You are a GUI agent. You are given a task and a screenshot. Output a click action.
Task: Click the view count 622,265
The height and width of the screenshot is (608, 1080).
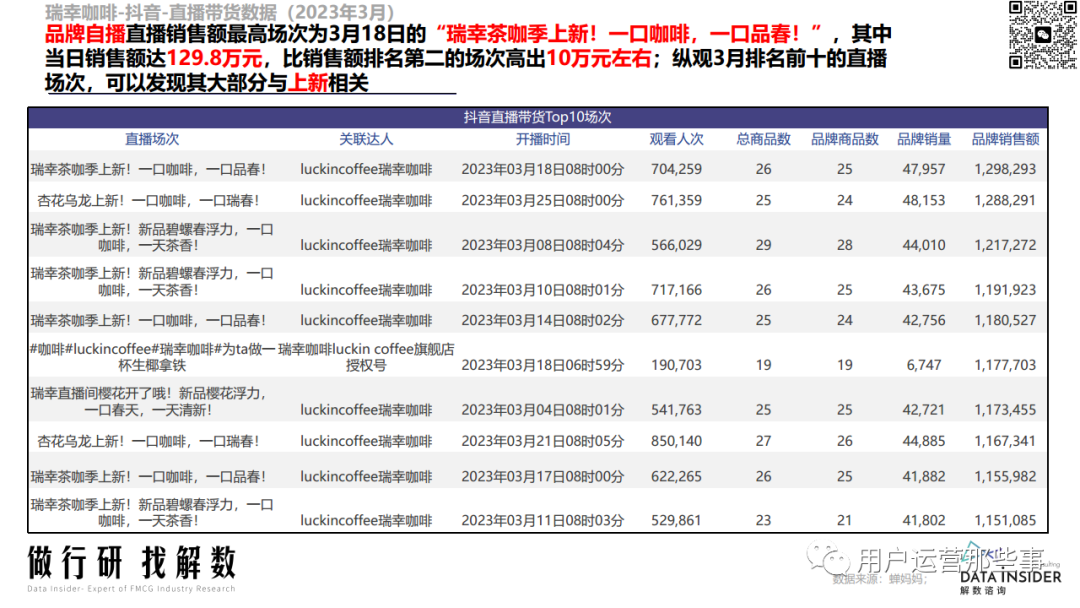[676, 476]
